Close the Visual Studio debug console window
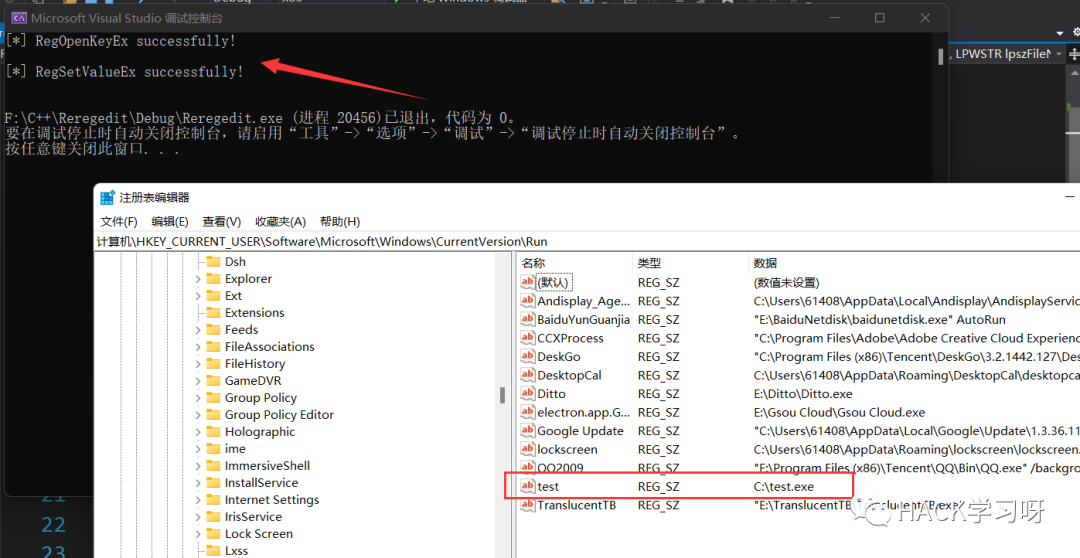 925,18
